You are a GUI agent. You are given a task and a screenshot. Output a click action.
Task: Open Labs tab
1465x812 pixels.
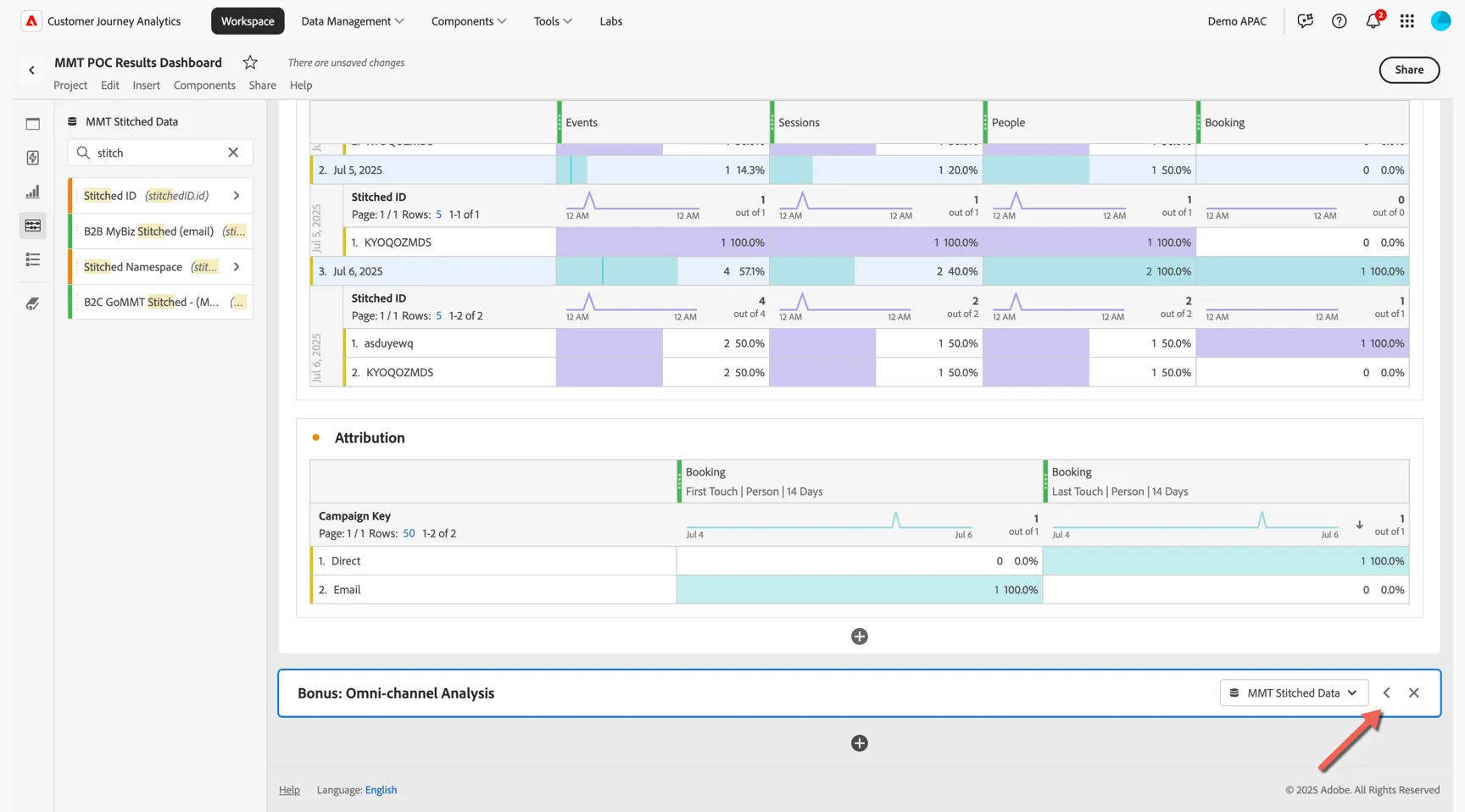coord(610,21)
